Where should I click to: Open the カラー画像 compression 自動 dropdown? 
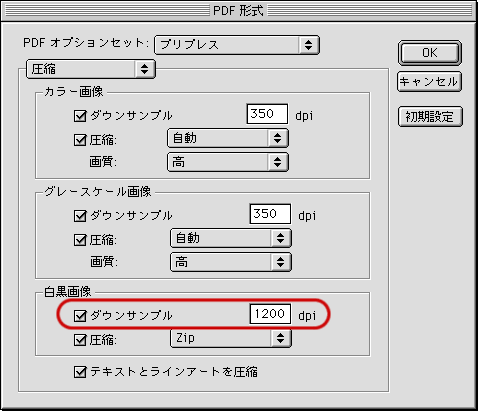click(228, 138)
